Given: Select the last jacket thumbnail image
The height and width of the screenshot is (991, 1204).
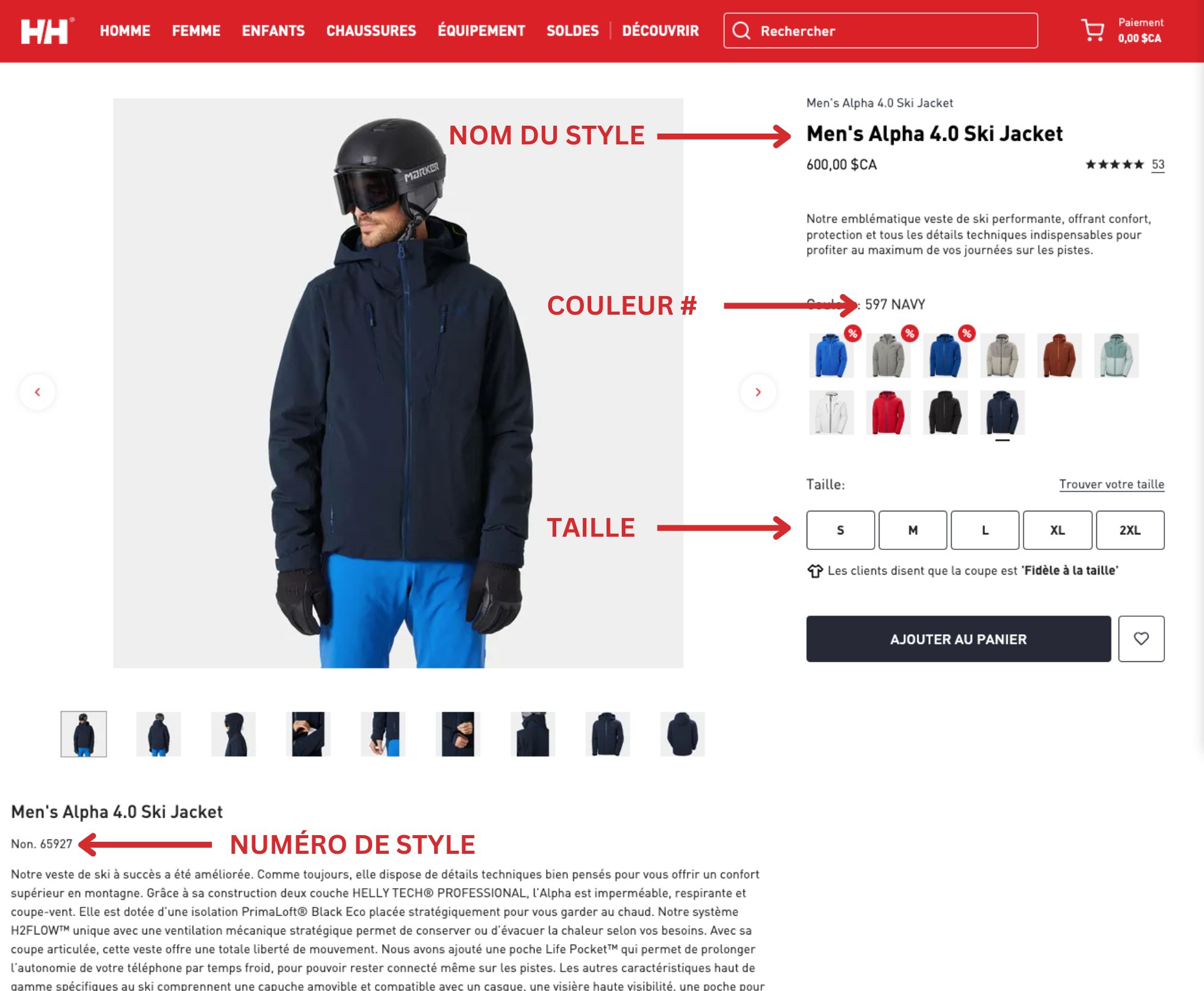Looking at the screenshot, I should (682, 734).
